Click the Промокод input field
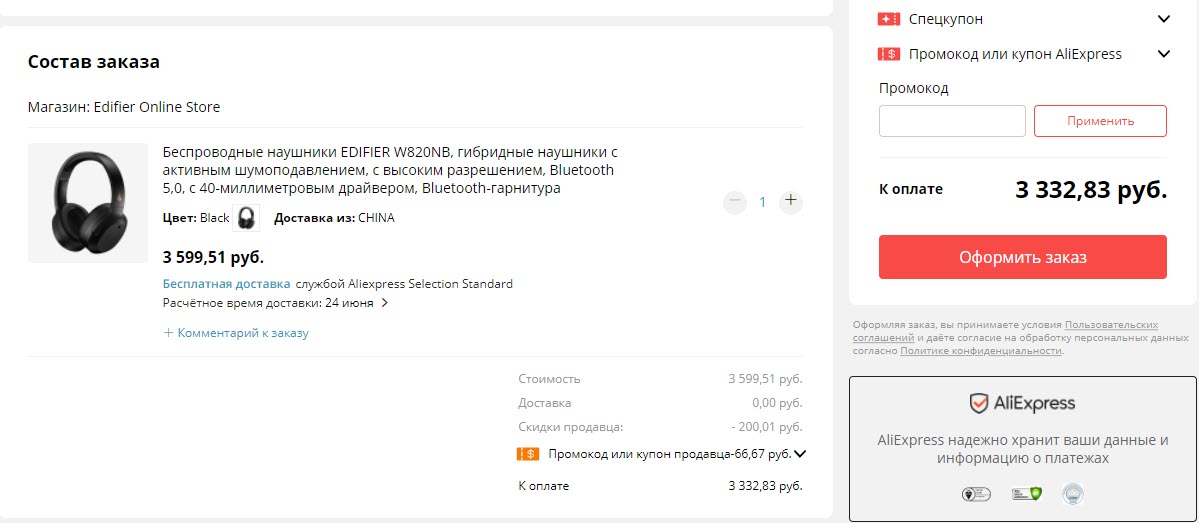Viewport: 1199px width, 523px height. click(x=952, y=121)
